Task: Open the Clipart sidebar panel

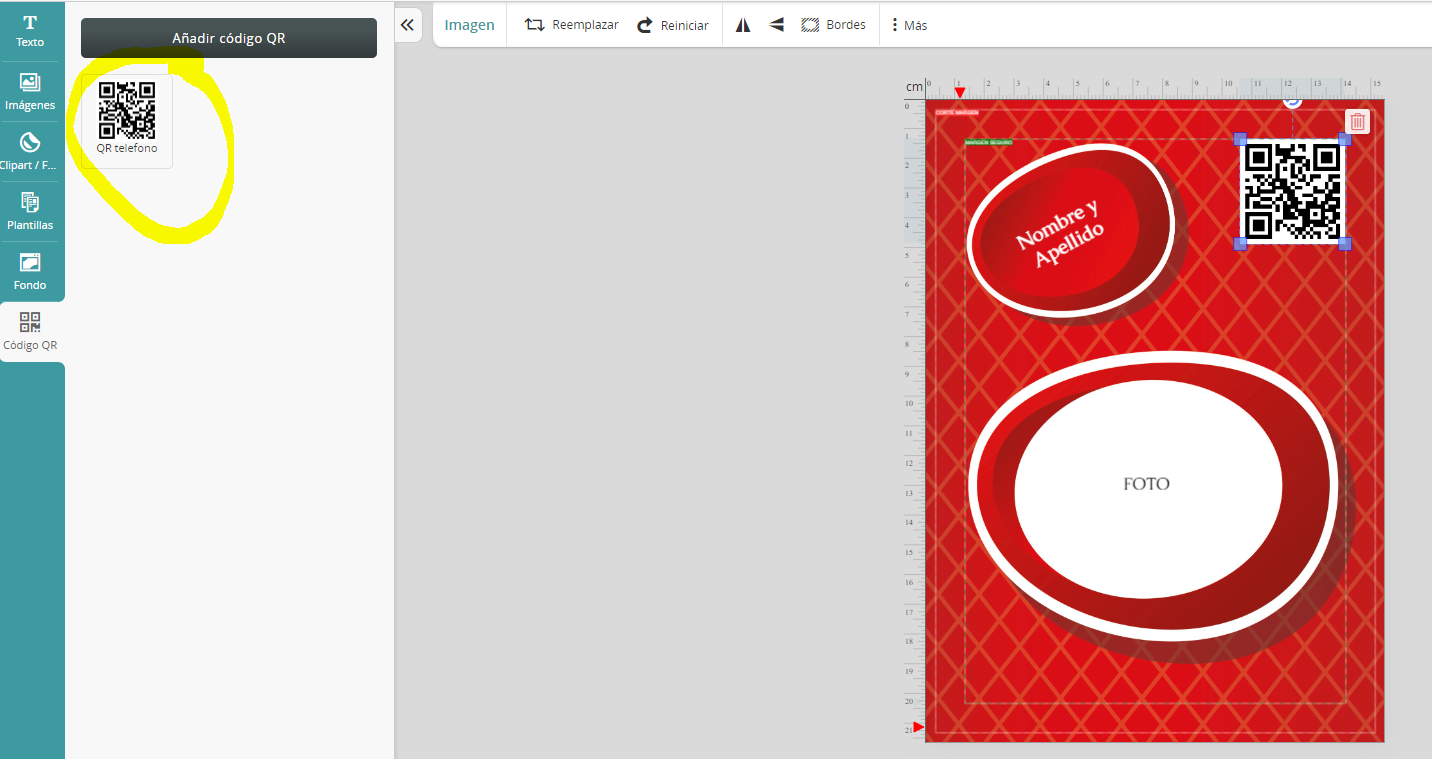Action: pos(30,151)
